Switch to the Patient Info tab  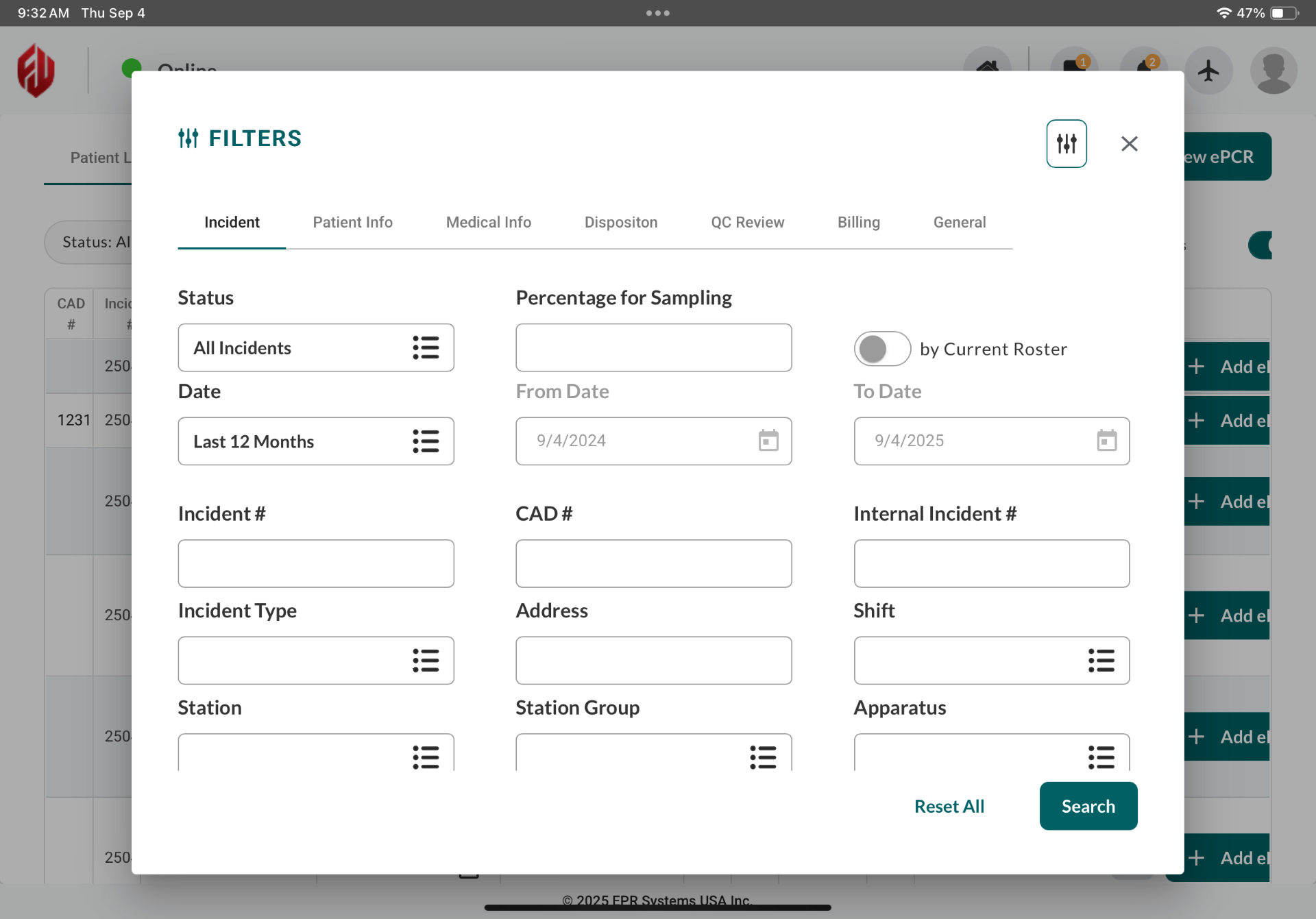352,222
